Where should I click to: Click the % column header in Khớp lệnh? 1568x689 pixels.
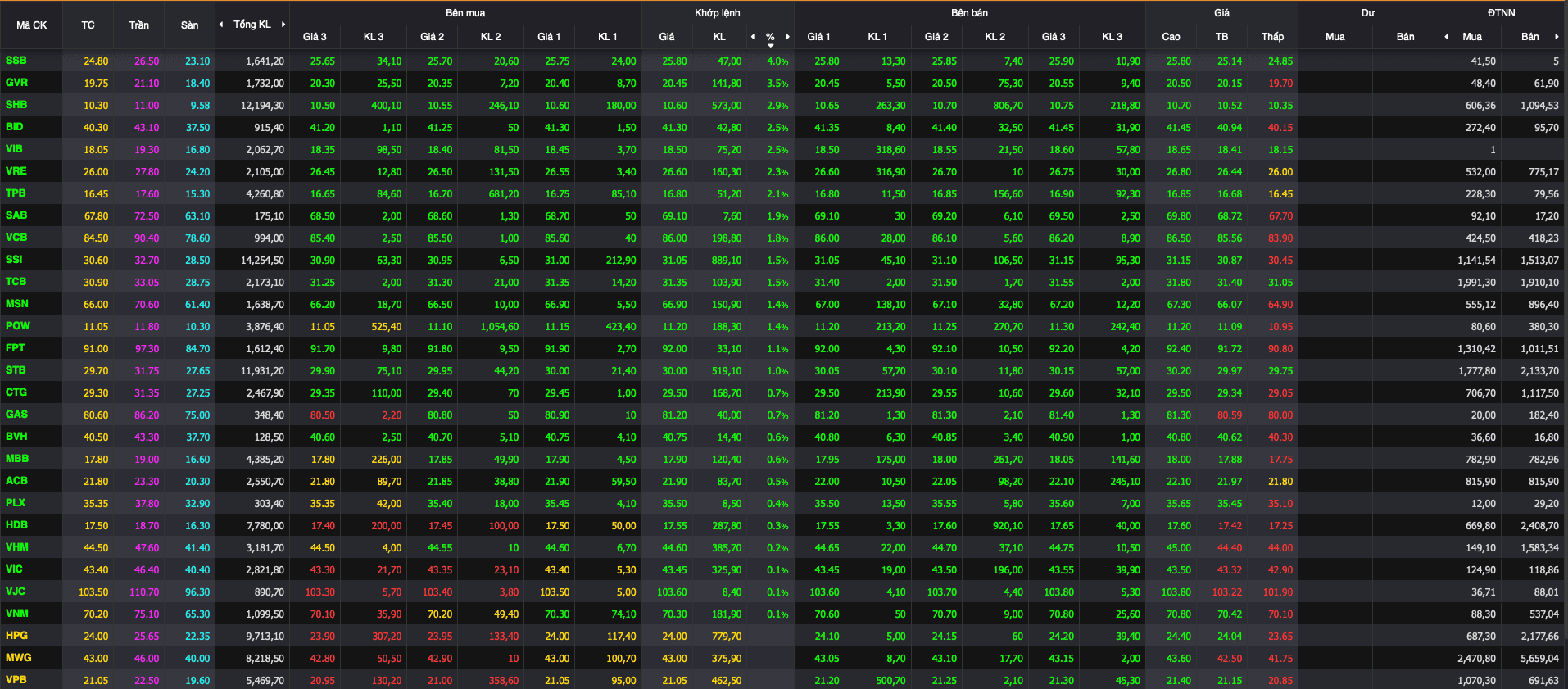coord(770,37)
